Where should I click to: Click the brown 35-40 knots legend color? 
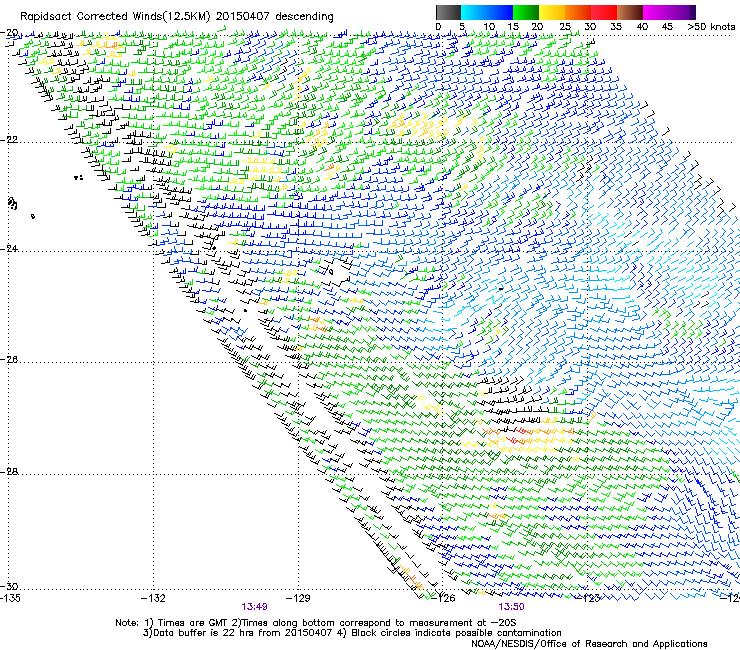pos(630,12)
